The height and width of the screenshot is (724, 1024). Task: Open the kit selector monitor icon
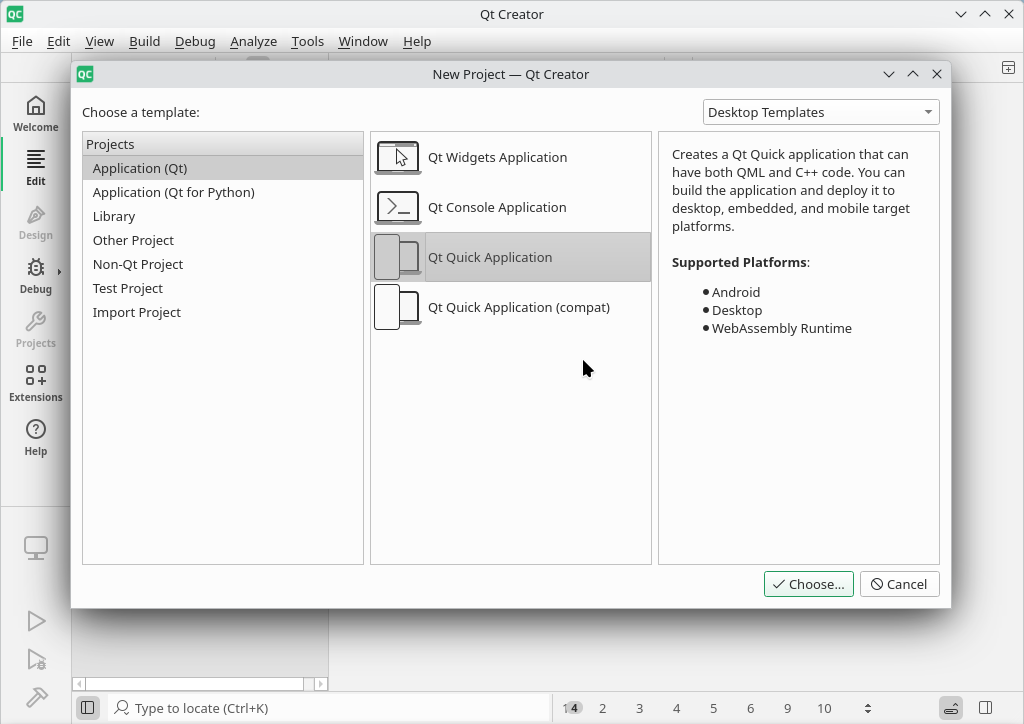pos(36,548)
